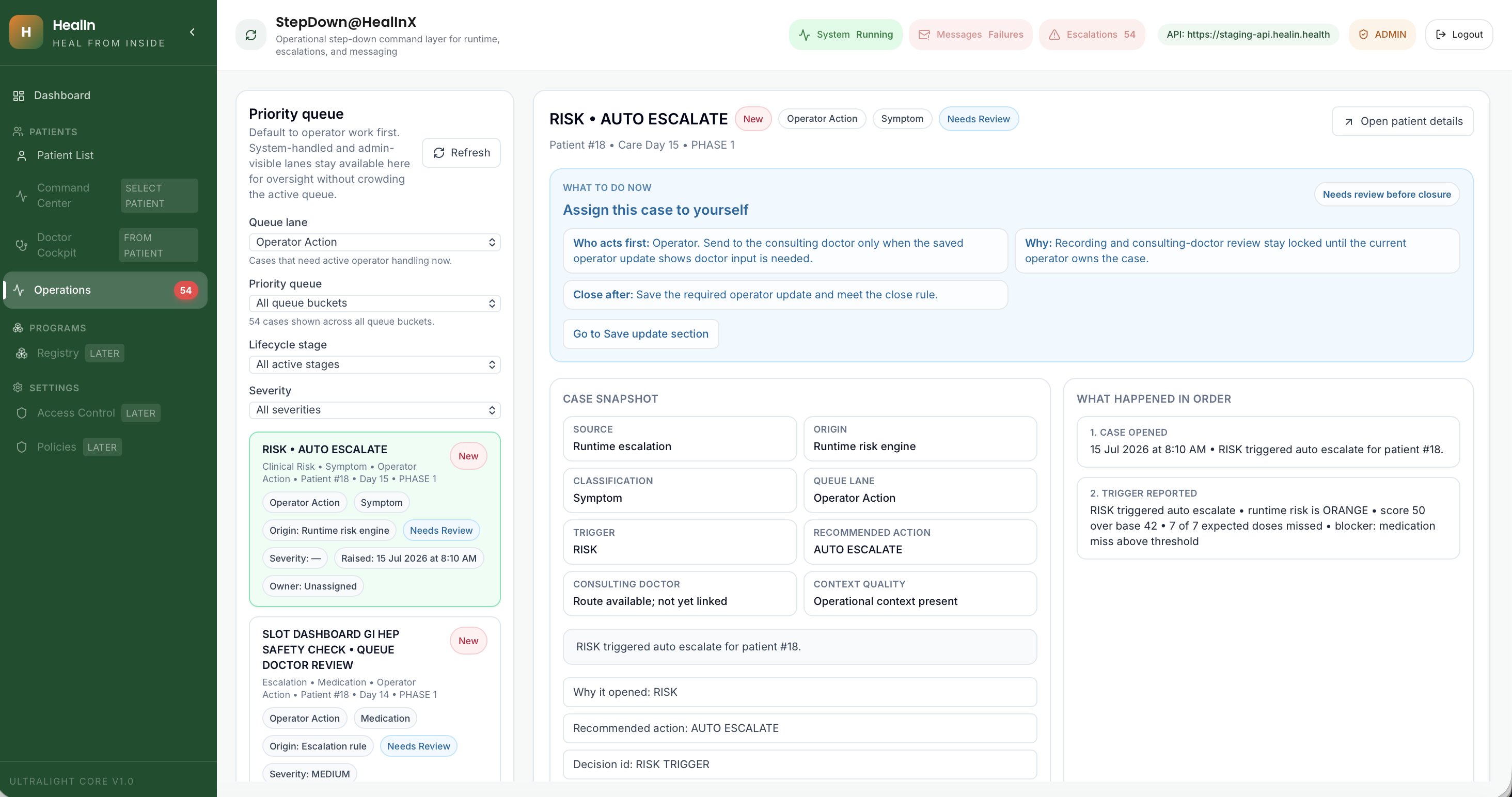This screenshot has height=797, width=1512.
Task: Click the System Running pulse icon
Action: [x=805, y=35]
